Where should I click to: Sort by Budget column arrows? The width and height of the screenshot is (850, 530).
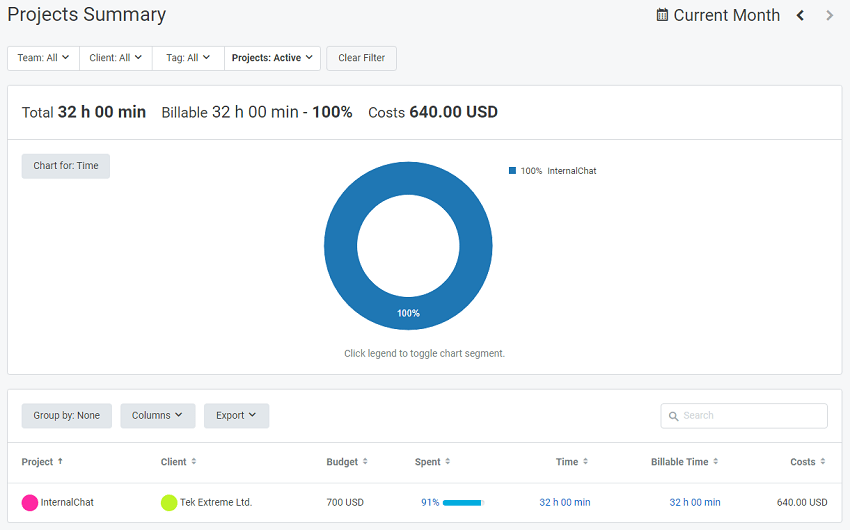click(365, 462)
